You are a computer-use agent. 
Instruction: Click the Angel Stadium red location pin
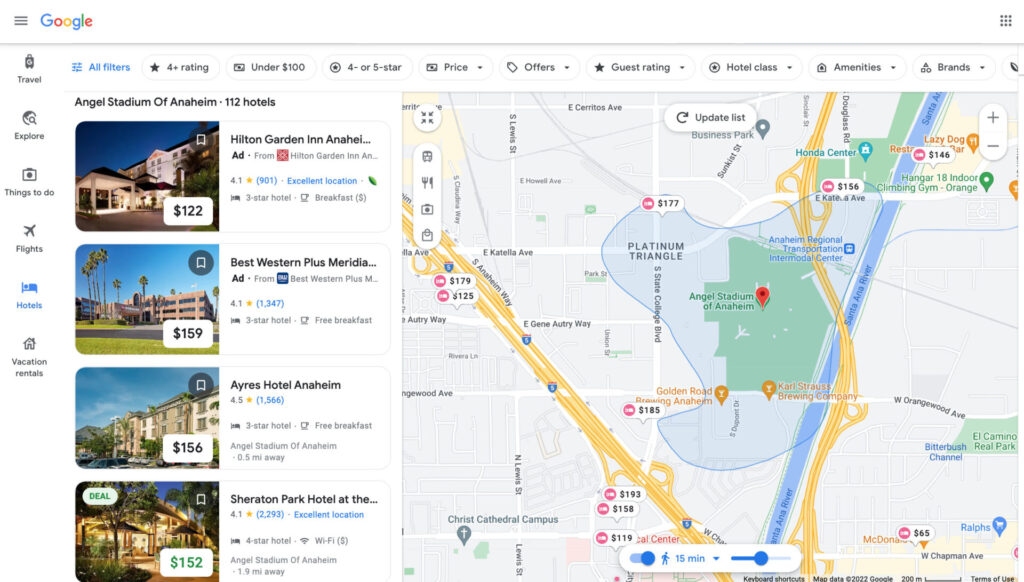[x=762, y=297]
